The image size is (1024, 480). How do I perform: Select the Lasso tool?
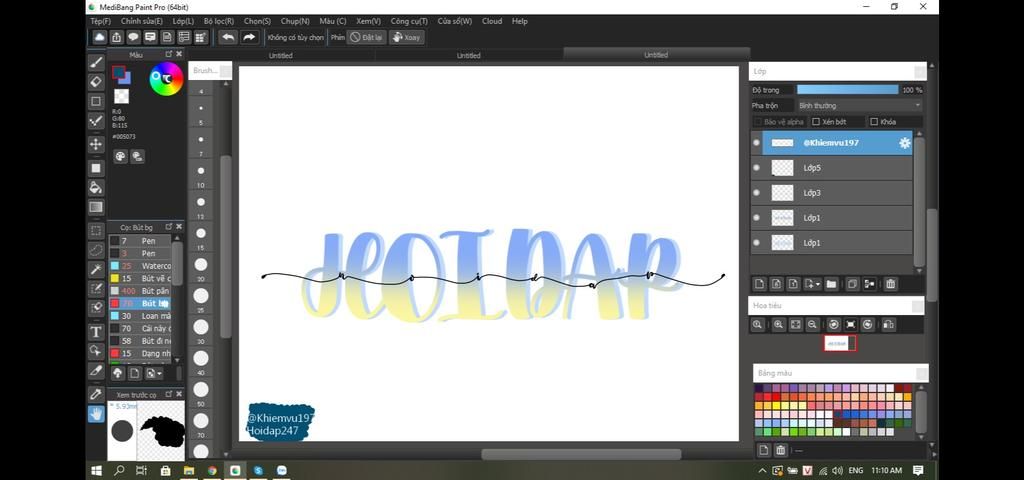[96, 249]
